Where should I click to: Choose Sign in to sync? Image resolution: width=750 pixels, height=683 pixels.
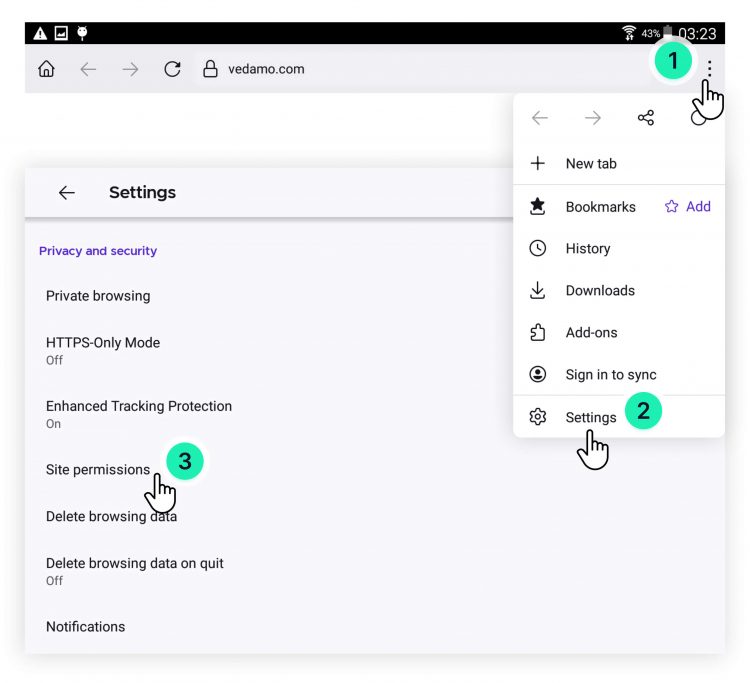point(610,375)
